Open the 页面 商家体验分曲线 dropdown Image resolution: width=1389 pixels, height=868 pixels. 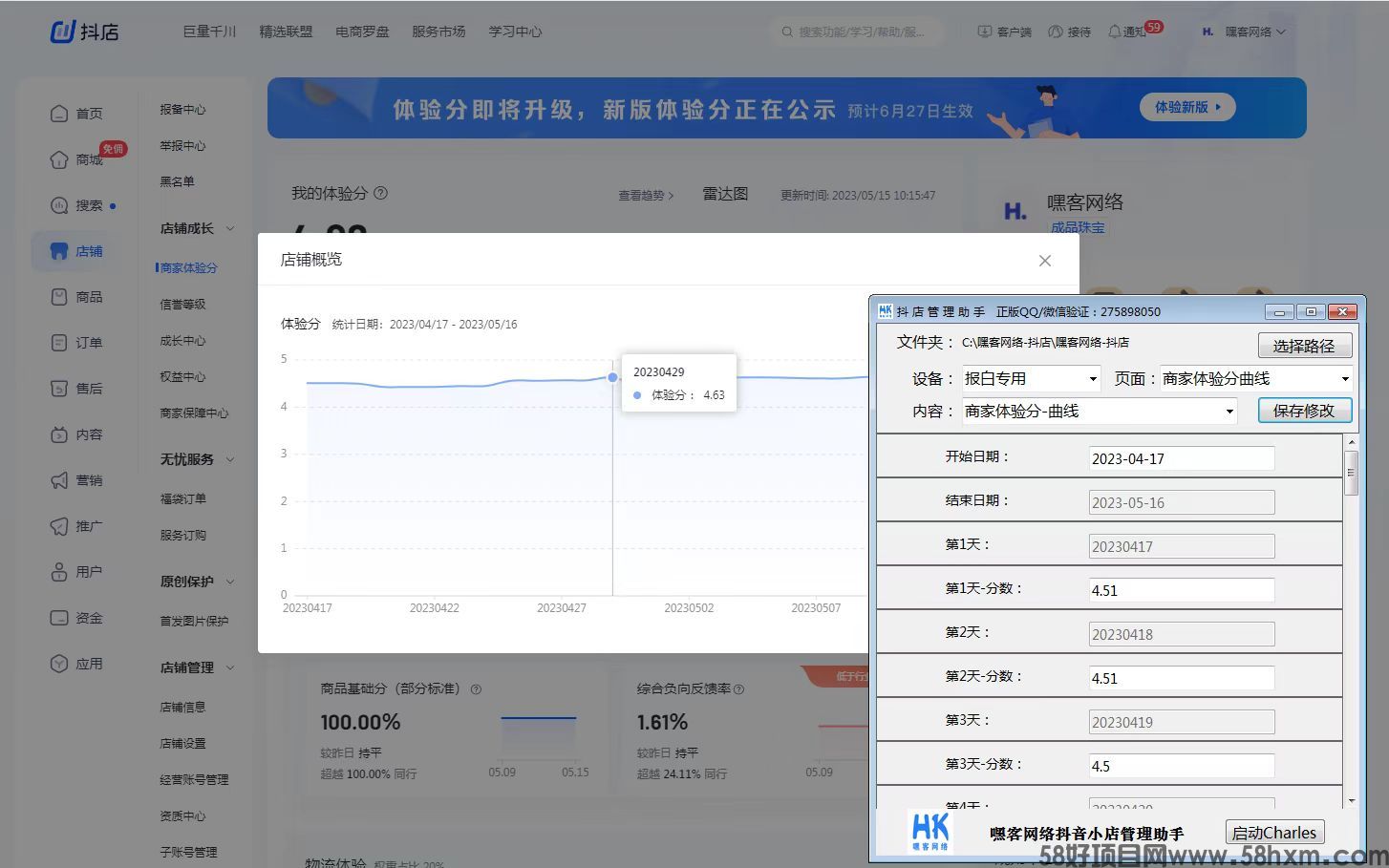coord(1256,379)
